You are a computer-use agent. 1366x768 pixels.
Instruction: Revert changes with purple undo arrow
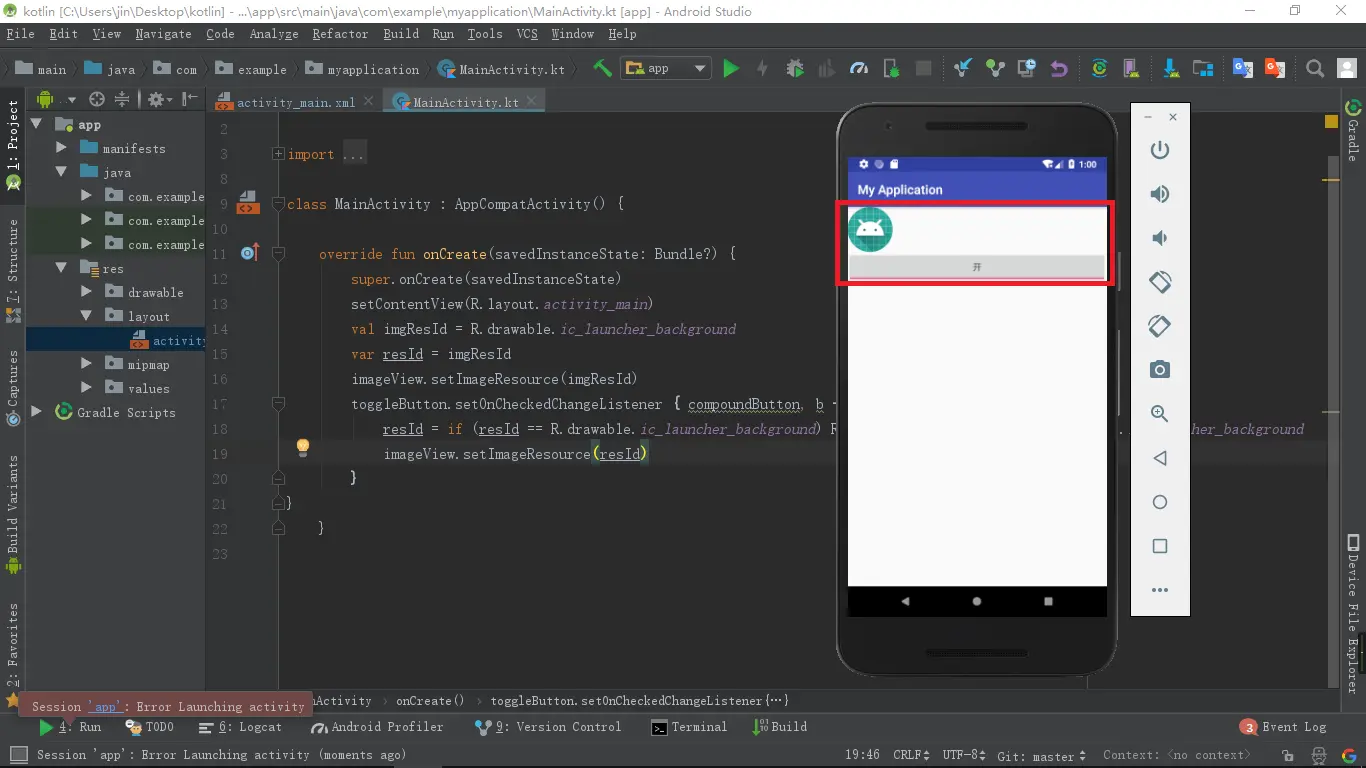(1058, 68)
